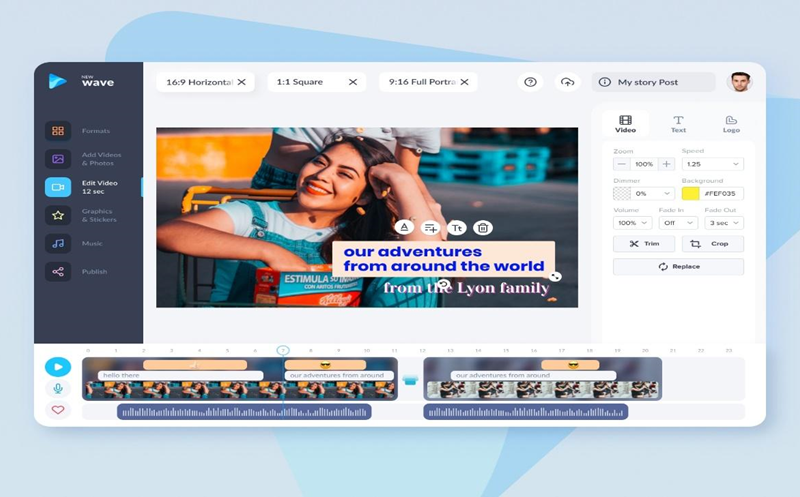800x497 pixels.
Task: Click the Tt font size icon
Action: pos(457,228)
